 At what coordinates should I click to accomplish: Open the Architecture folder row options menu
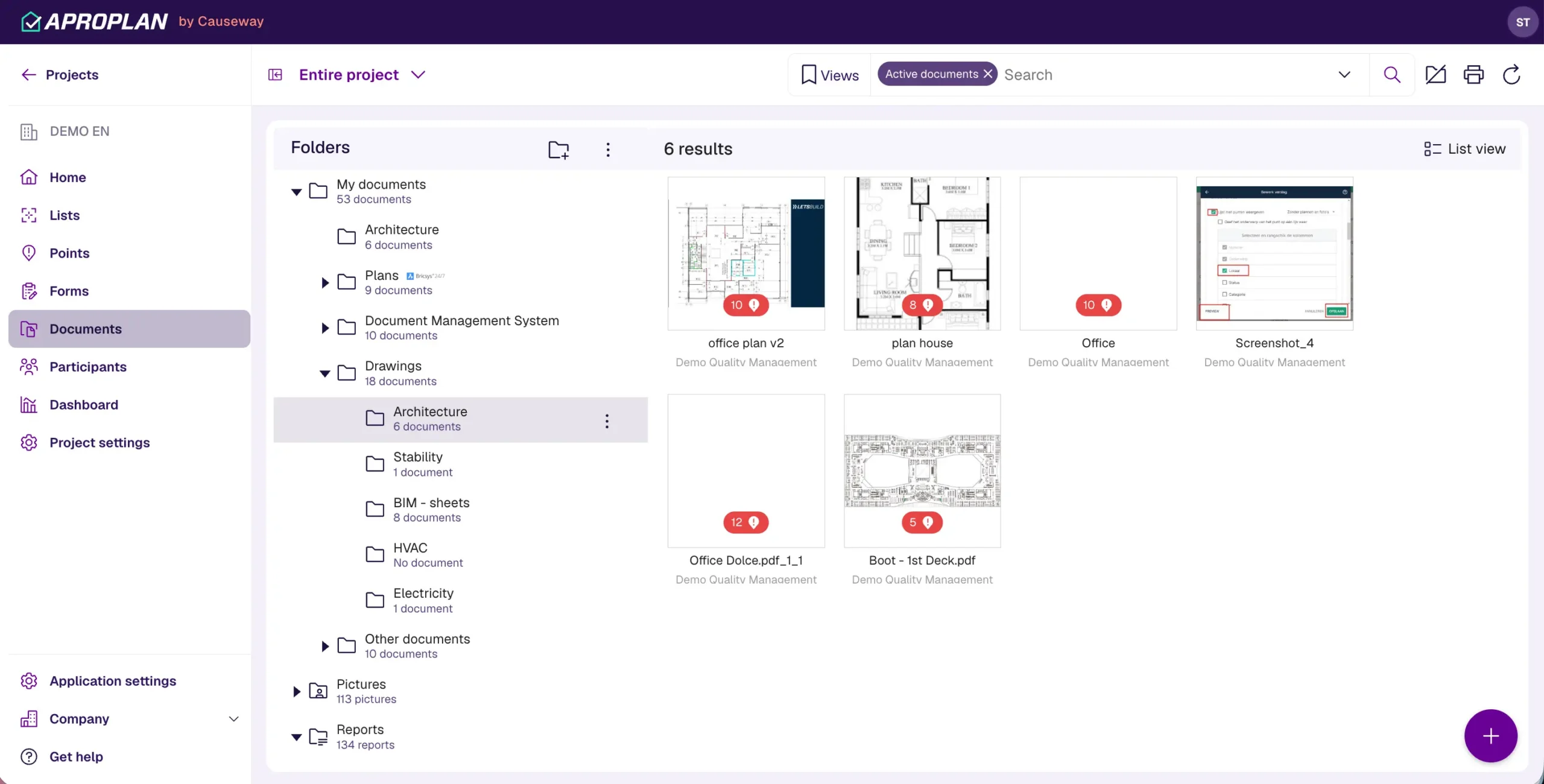607,420
